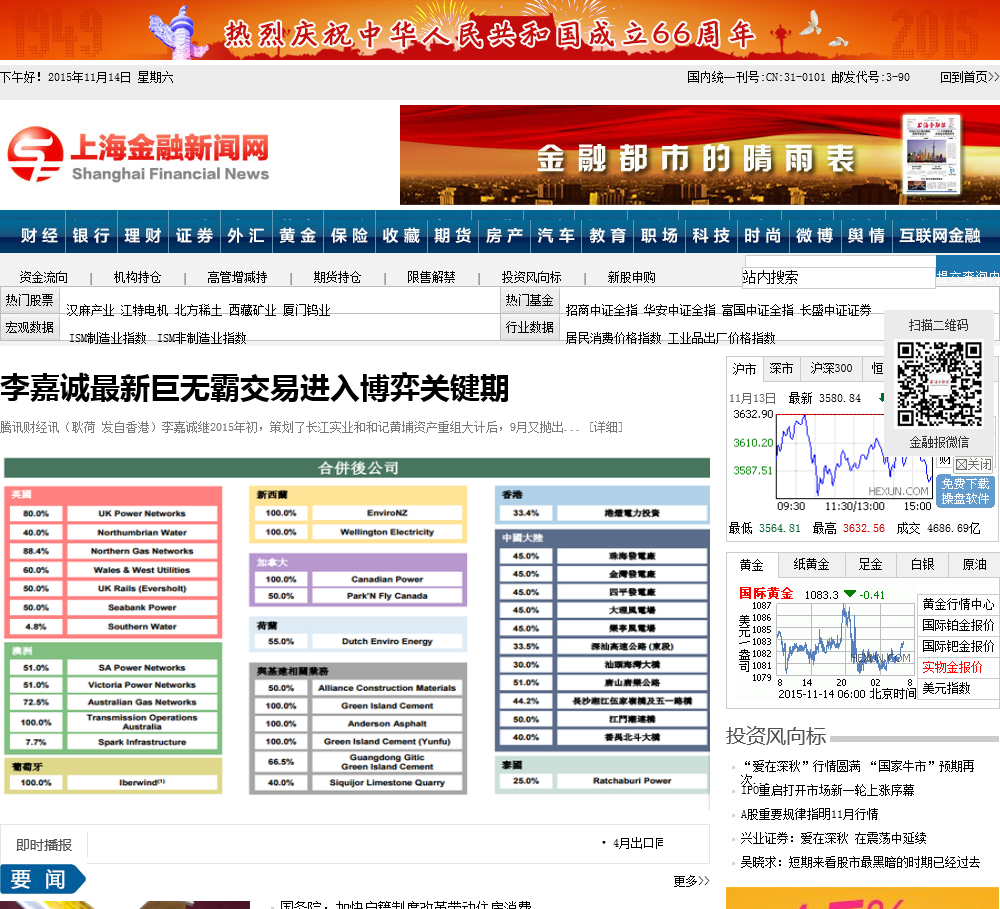
Task: Click the 更多>> link above news
Action: tap(691, 881)
